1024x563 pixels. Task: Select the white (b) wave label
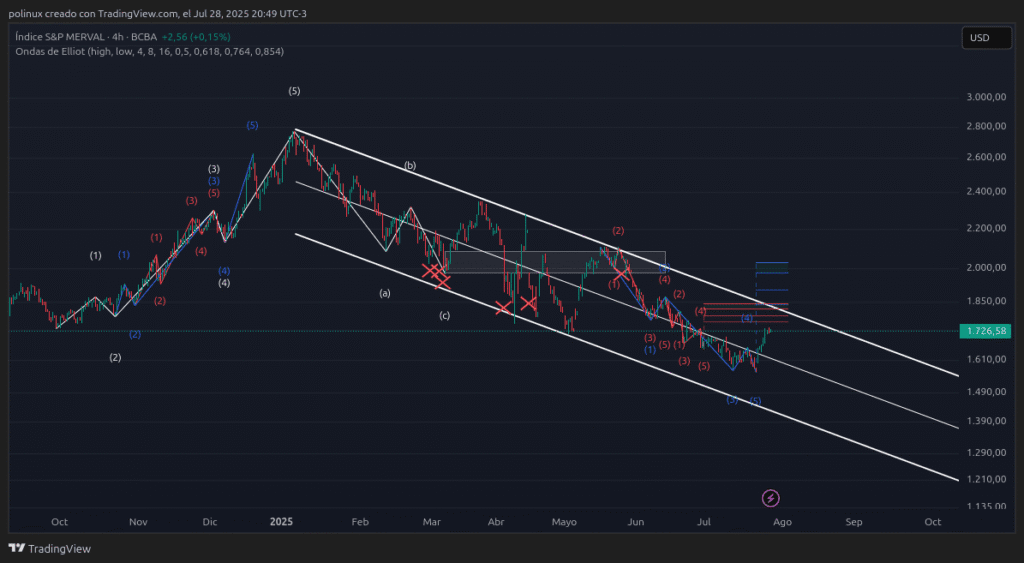pyautogui.click(x=410, y=165)
